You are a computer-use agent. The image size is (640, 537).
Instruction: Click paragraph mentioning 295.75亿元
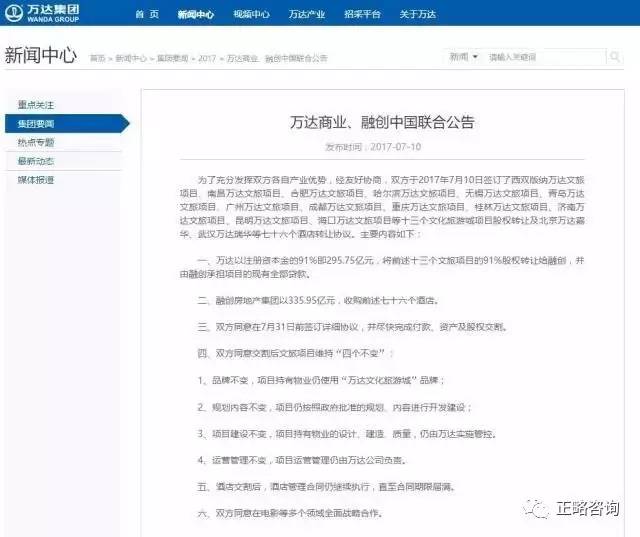382,267
